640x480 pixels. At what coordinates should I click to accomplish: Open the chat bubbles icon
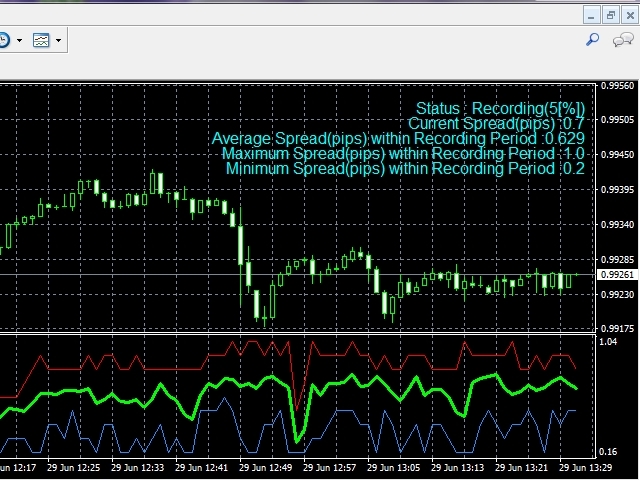click(x=623, y=40)
